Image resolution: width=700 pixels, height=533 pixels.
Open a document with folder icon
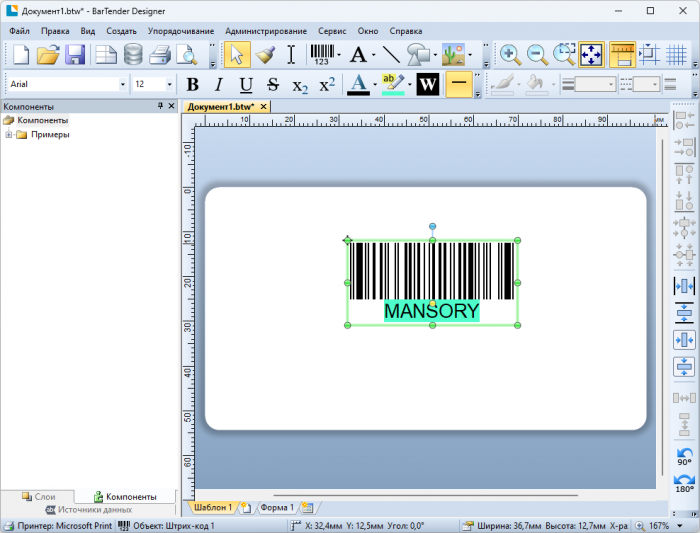coord(48,55)
